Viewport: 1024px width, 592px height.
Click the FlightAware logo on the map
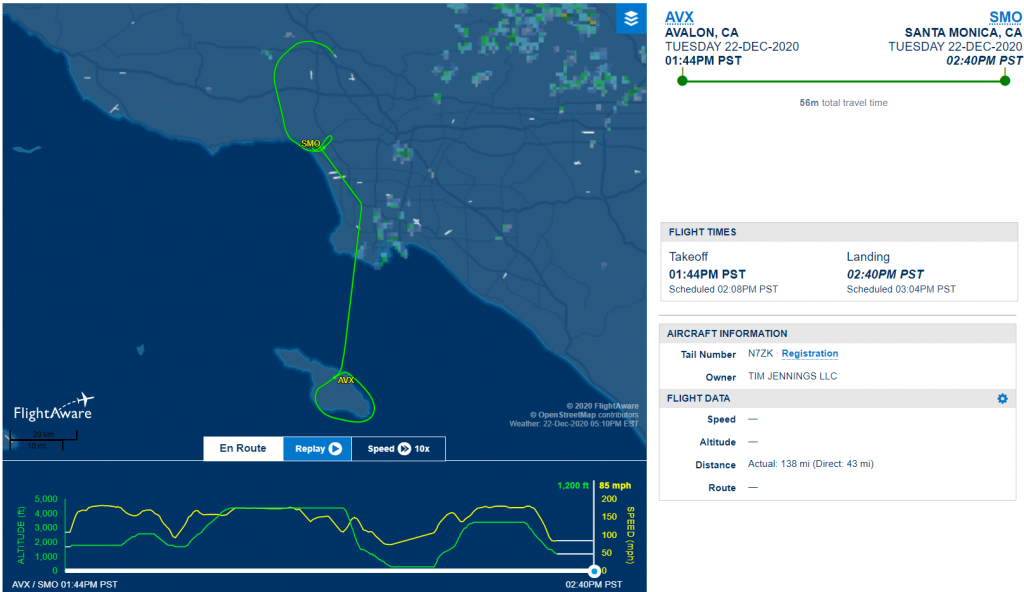[x=52, y=405]
